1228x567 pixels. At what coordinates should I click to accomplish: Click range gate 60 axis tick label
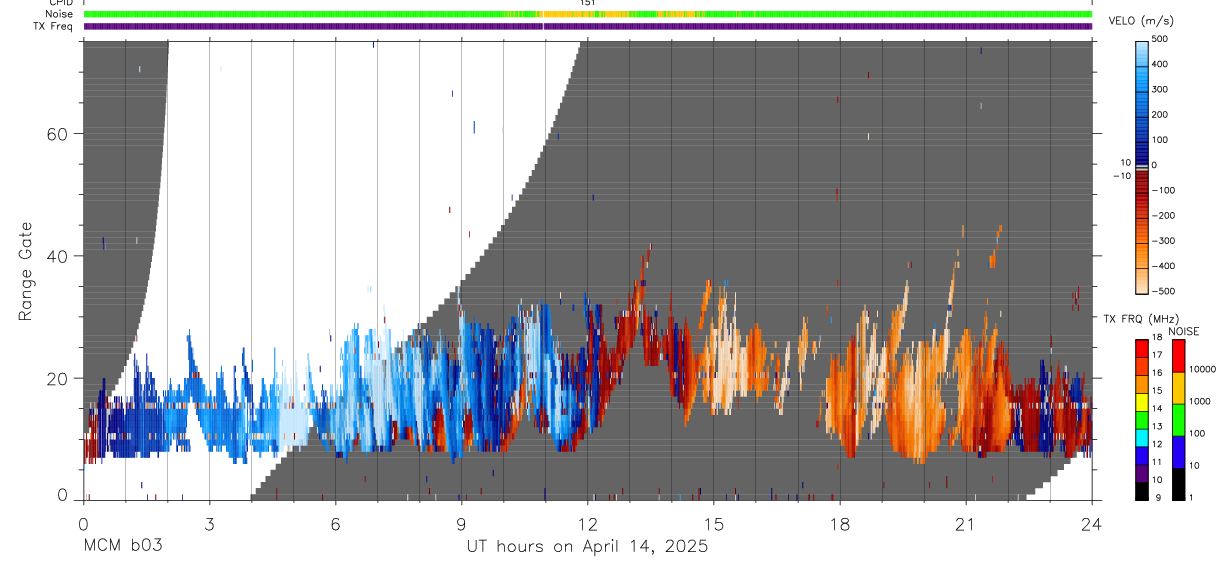[x=56, y=134]
